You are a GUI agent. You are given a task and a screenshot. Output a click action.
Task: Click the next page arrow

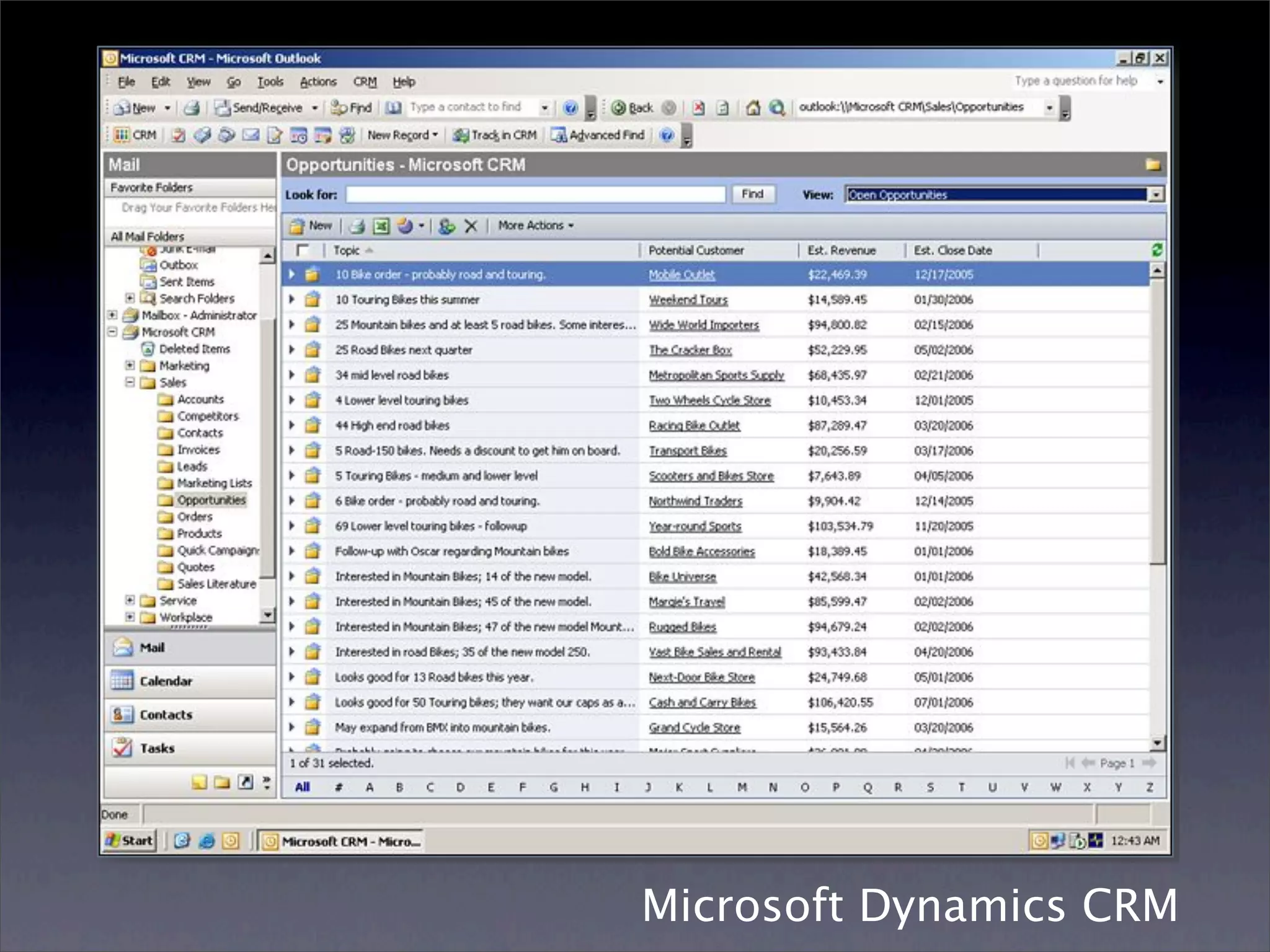(x=1148, y=763)
